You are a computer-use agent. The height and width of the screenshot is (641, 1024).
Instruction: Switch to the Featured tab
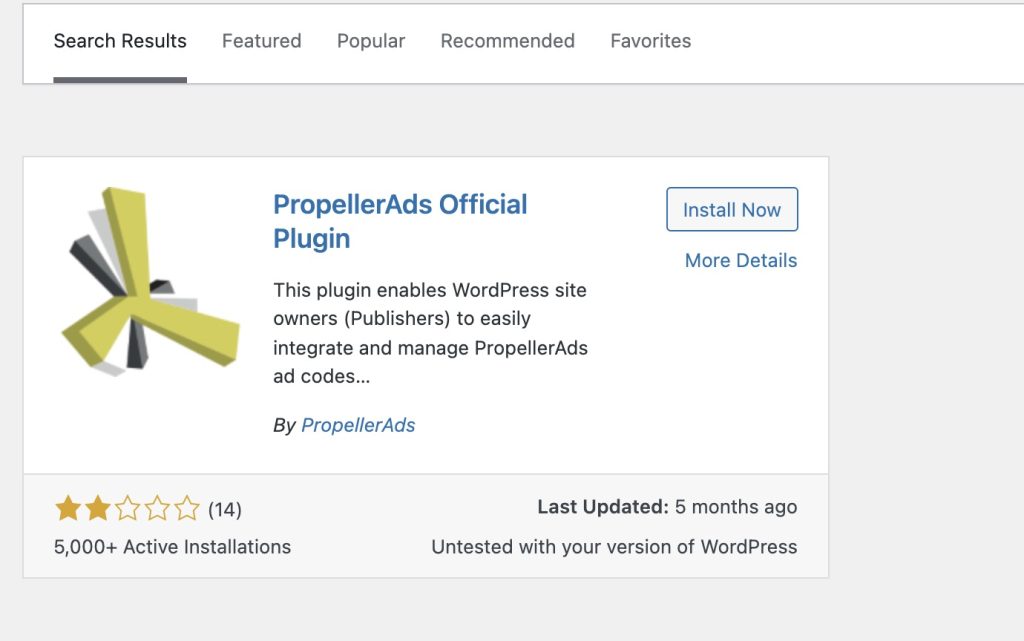point(261,41)
